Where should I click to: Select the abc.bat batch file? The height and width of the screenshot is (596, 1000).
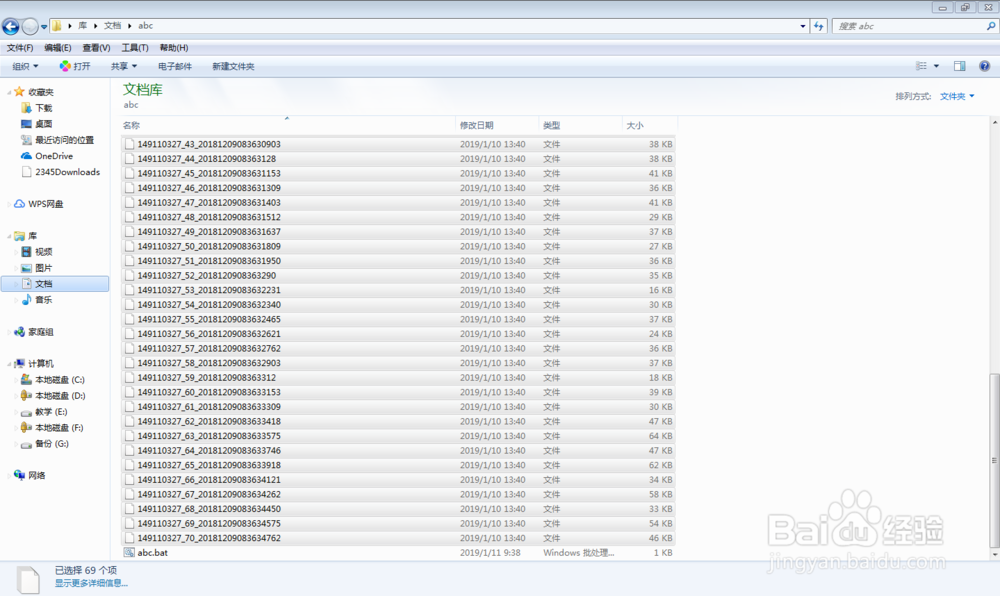point(398,553)
